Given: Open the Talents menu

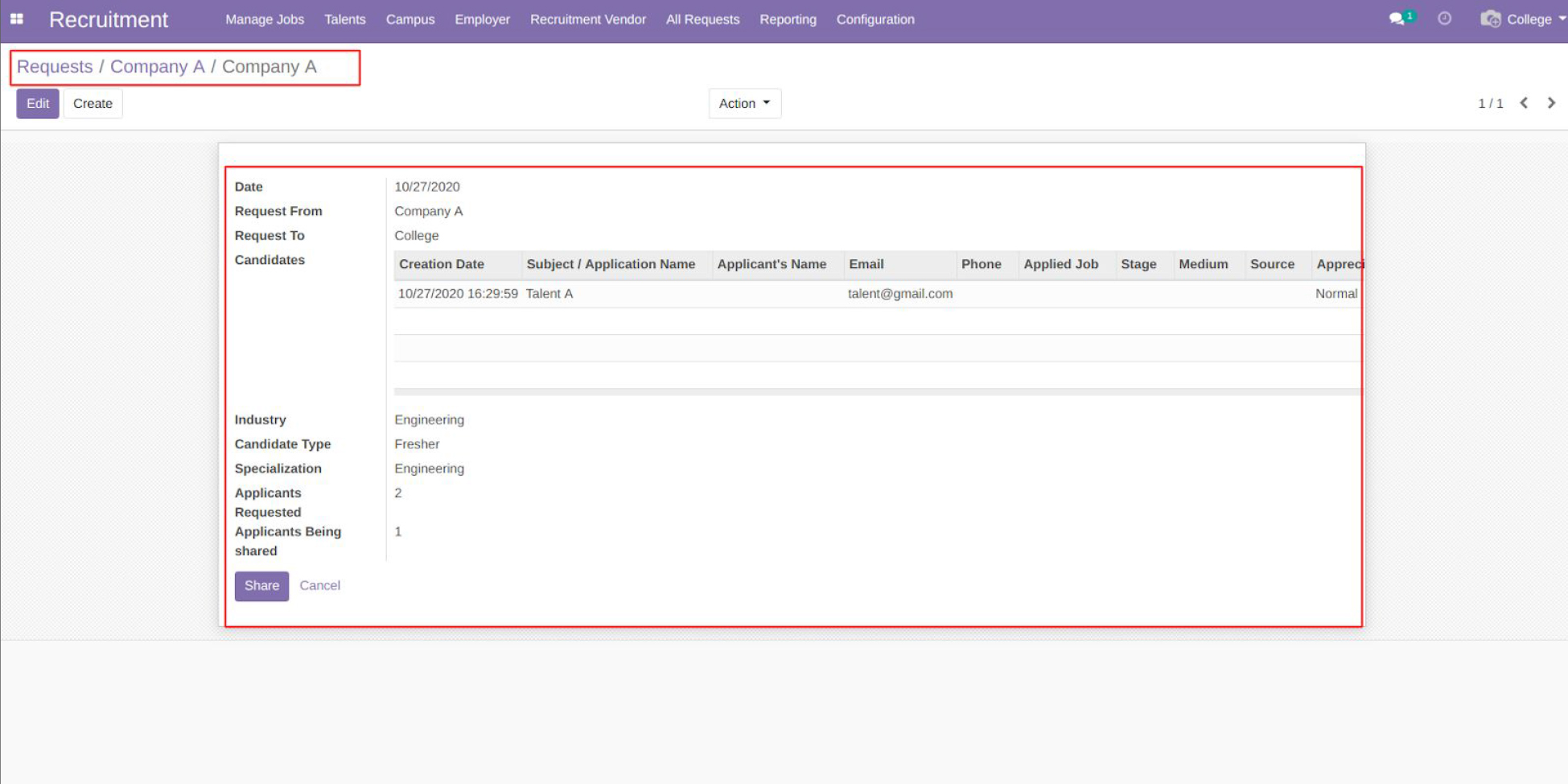Looking at the screenshot, I should [344, 19].
